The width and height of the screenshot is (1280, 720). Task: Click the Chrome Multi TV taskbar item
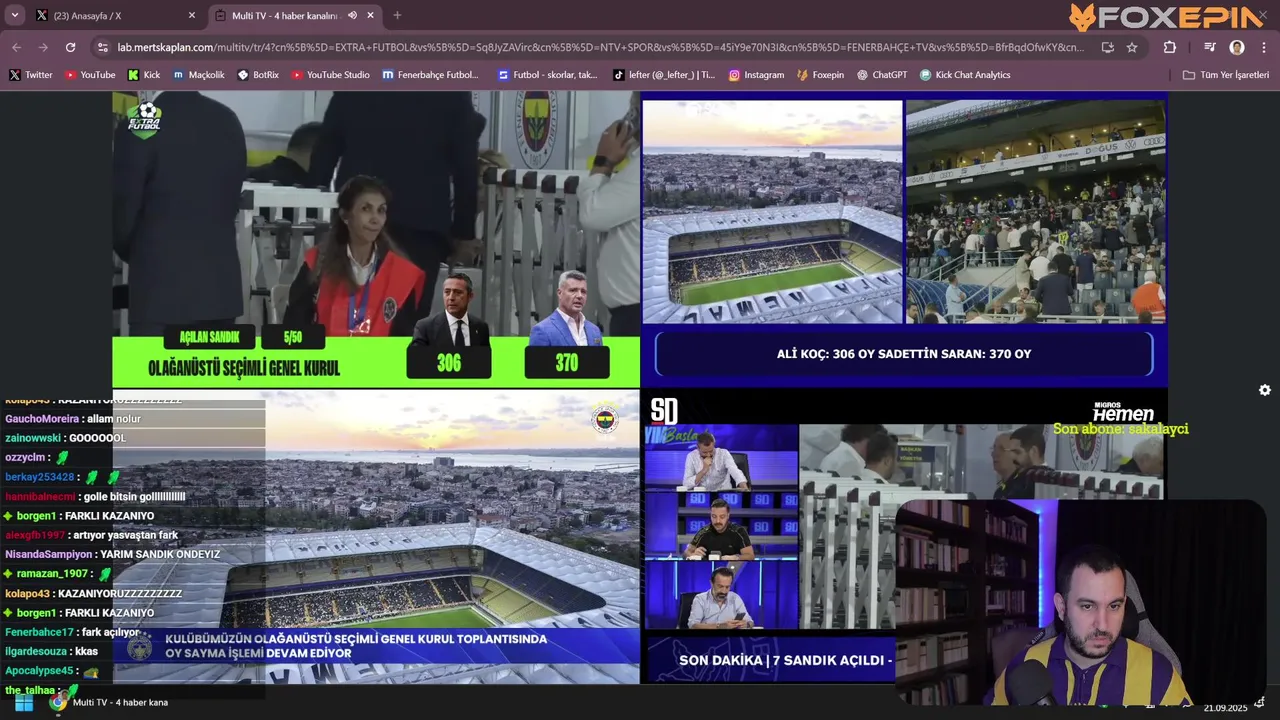pyautogui.click(x=108, y=703)
